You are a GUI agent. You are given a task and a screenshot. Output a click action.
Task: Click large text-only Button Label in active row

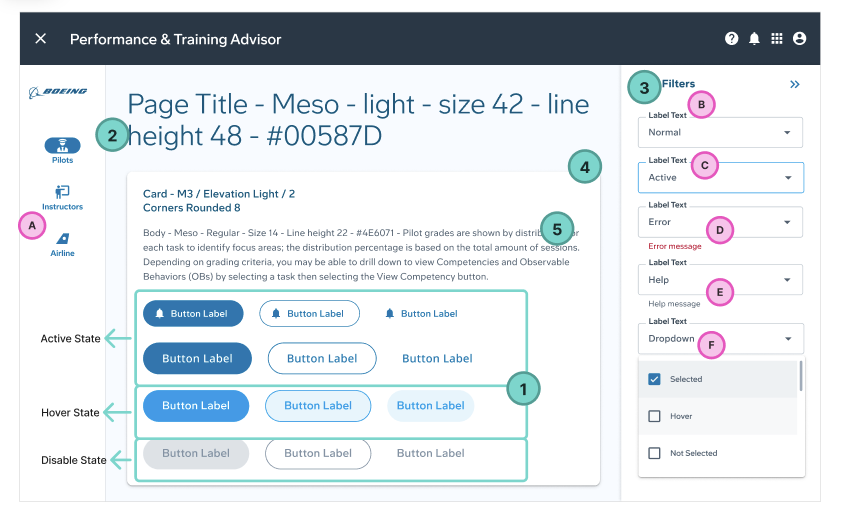coord(437,358)
